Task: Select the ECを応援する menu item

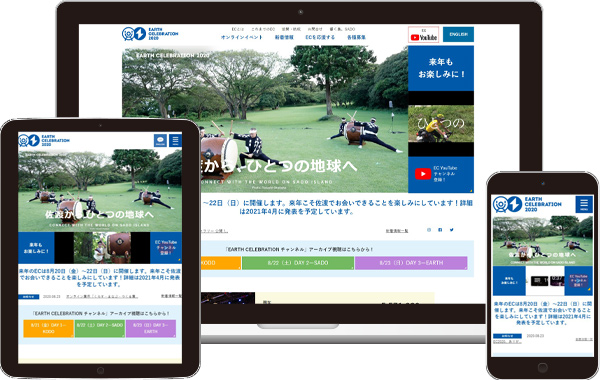Action: tap(320, 38)
